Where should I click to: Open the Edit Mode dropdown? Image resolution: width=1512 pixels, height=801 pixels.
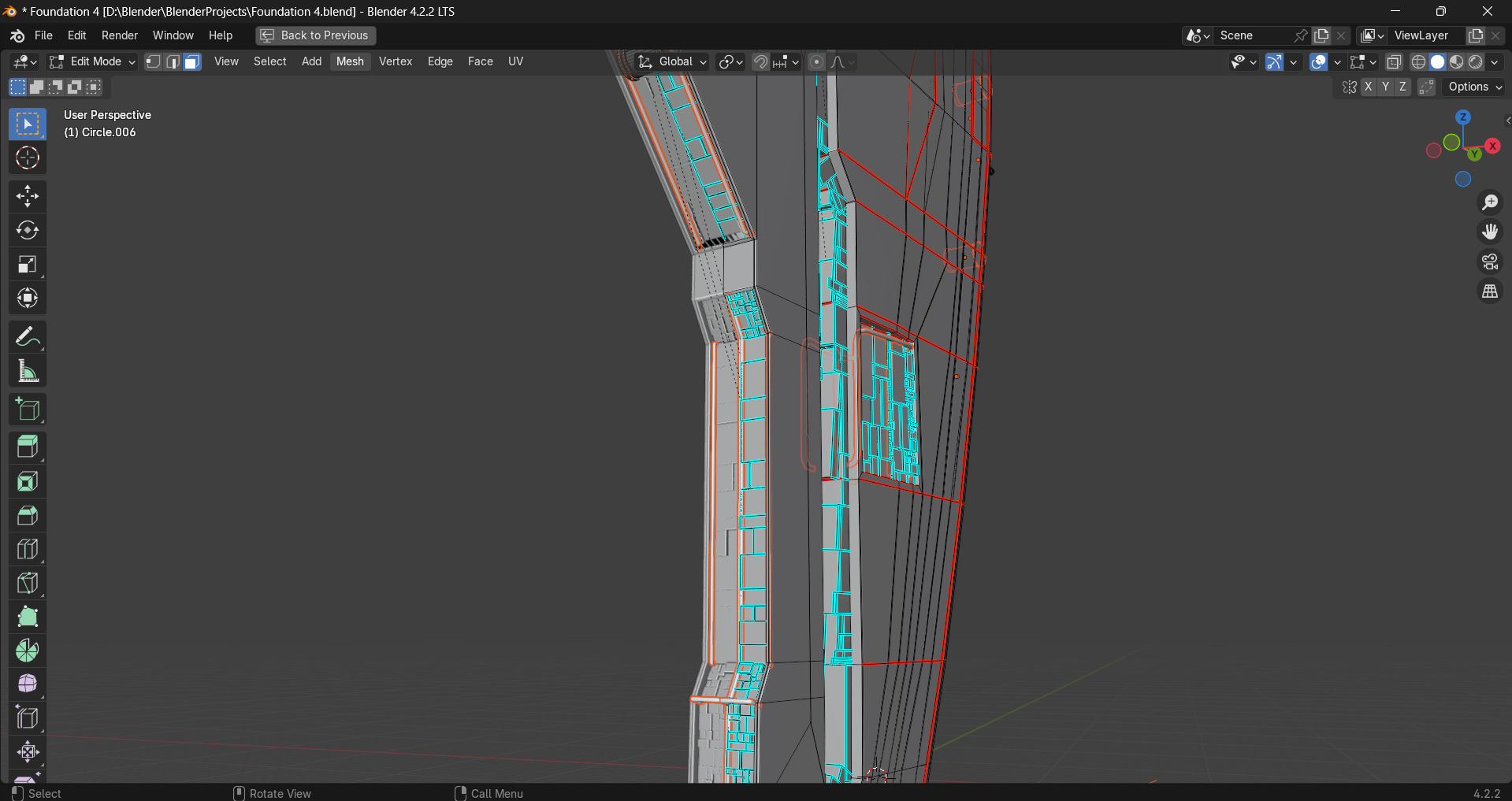92,62
